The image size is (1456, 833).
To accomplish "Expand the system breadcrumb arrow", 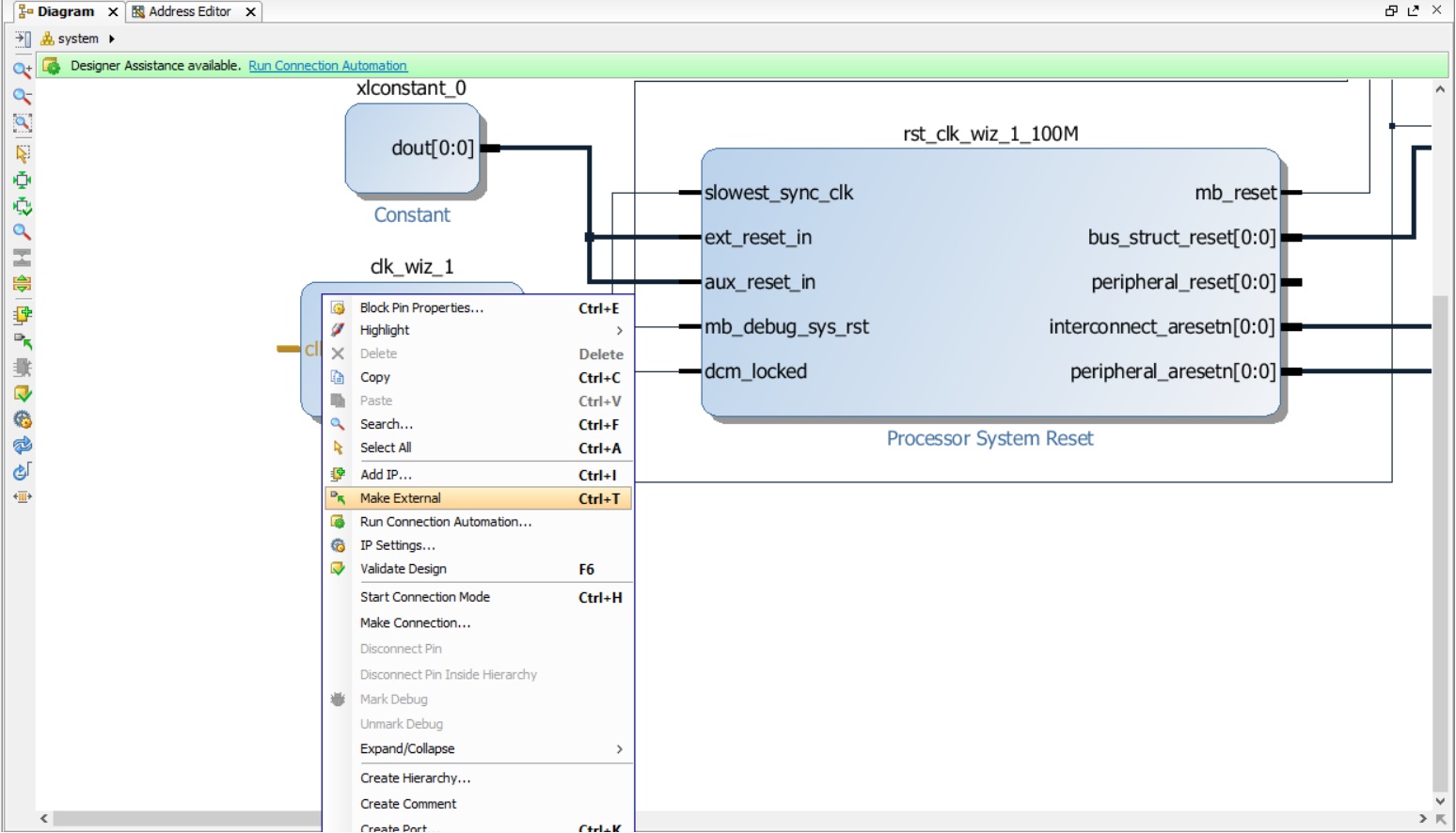I will (x=112, y=39).
